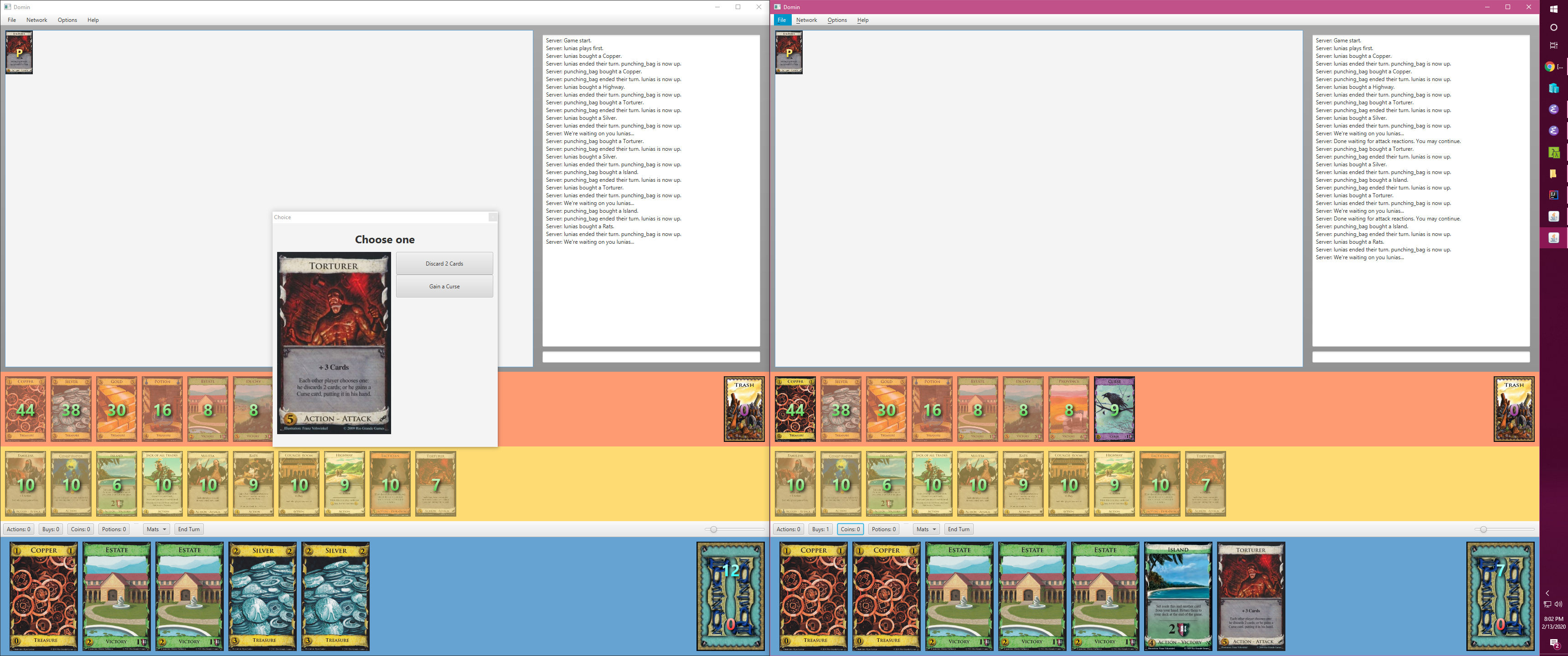The height and width of the screenshot is (656, 1568).
Task: Click Island card in right window hand
Action: (1178, 596)
